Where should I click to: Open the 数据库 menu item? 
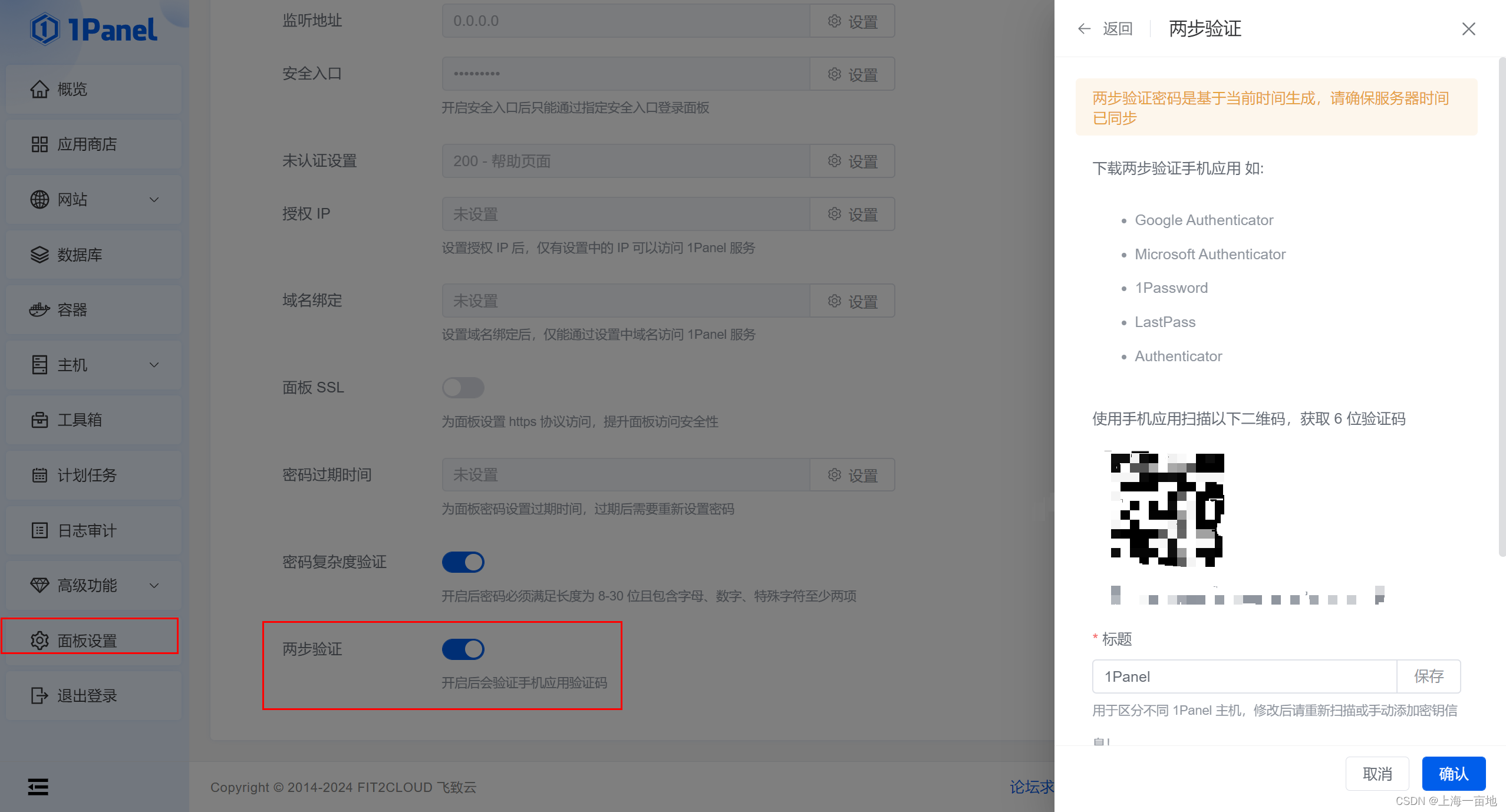coord(94,255)
